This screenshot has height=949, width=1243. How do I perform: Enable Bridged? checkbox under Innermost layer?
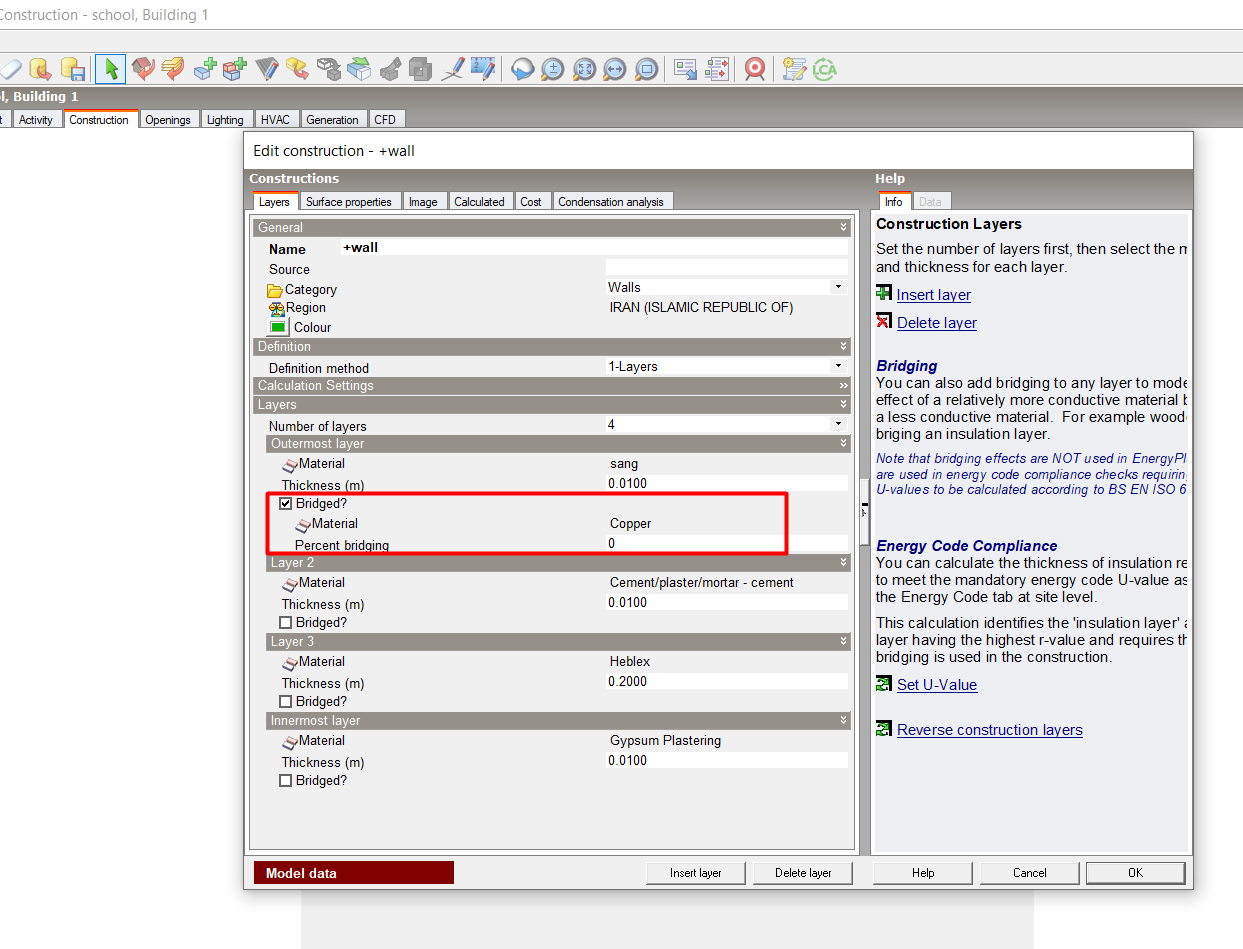click(286, 781)
